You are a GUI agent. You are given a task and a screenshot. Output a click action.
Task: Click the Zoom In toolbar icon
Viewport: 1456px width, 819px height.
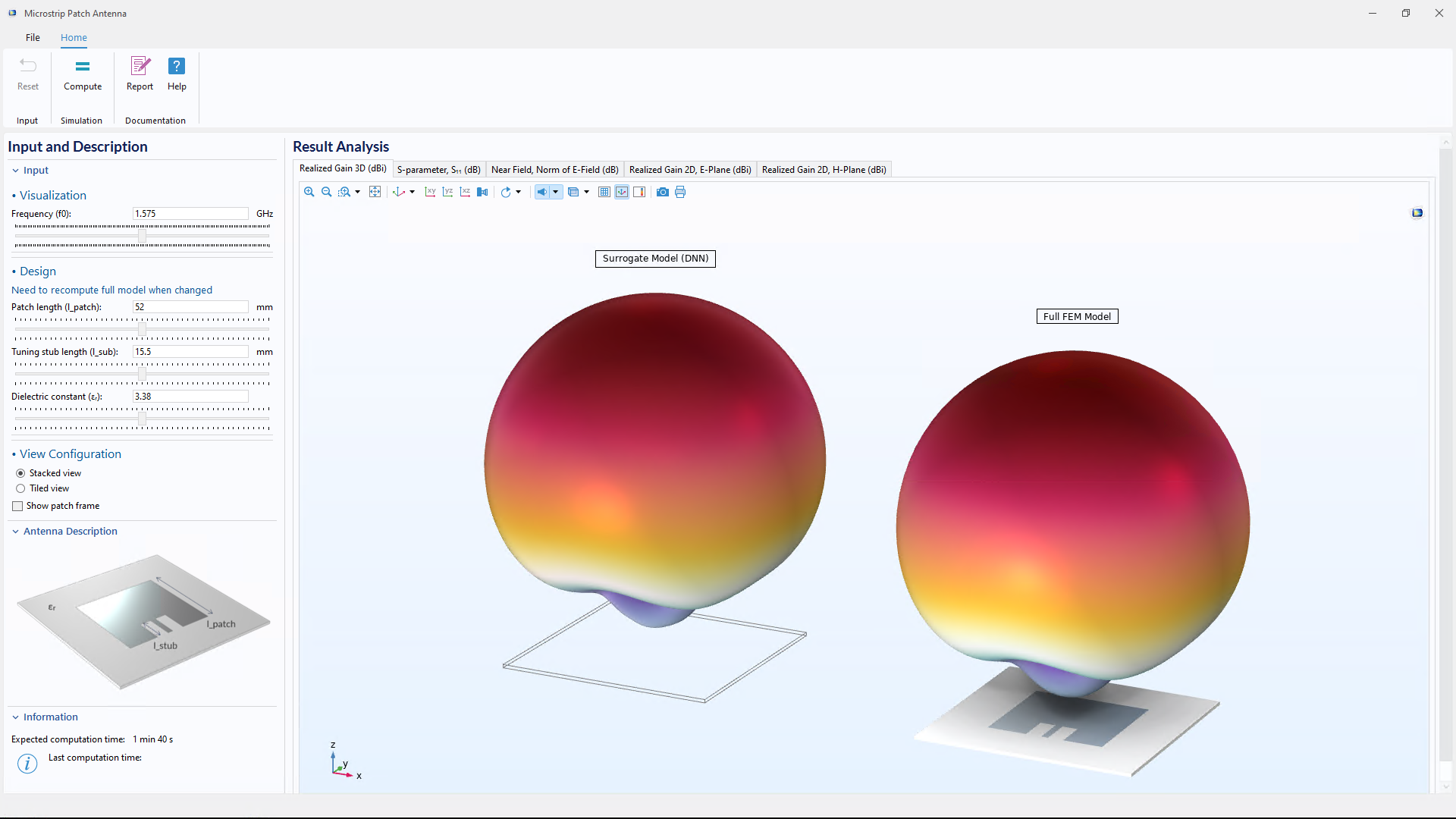click(309, 193)
